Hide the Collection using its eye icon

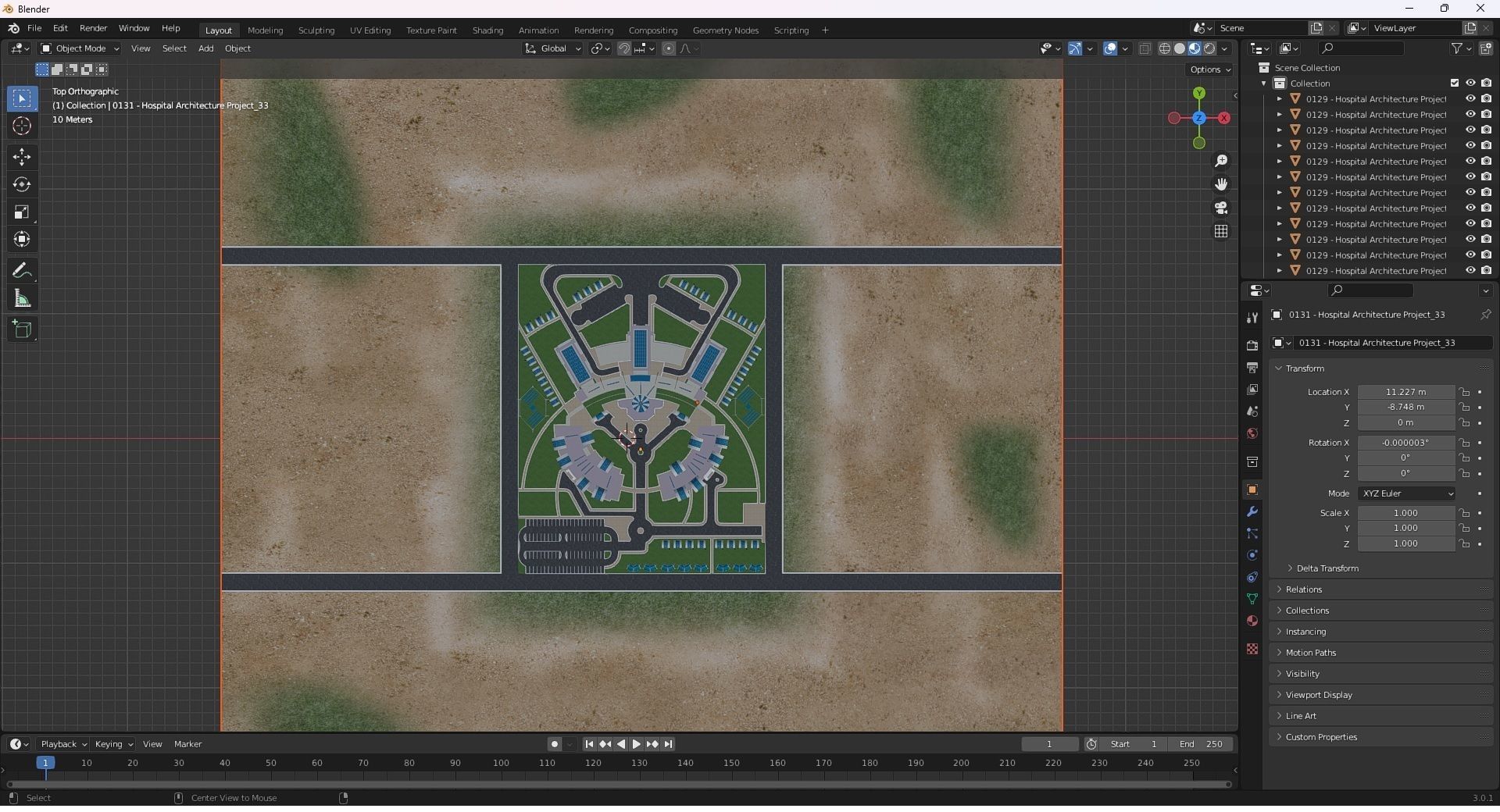(x=1470, y=83)
